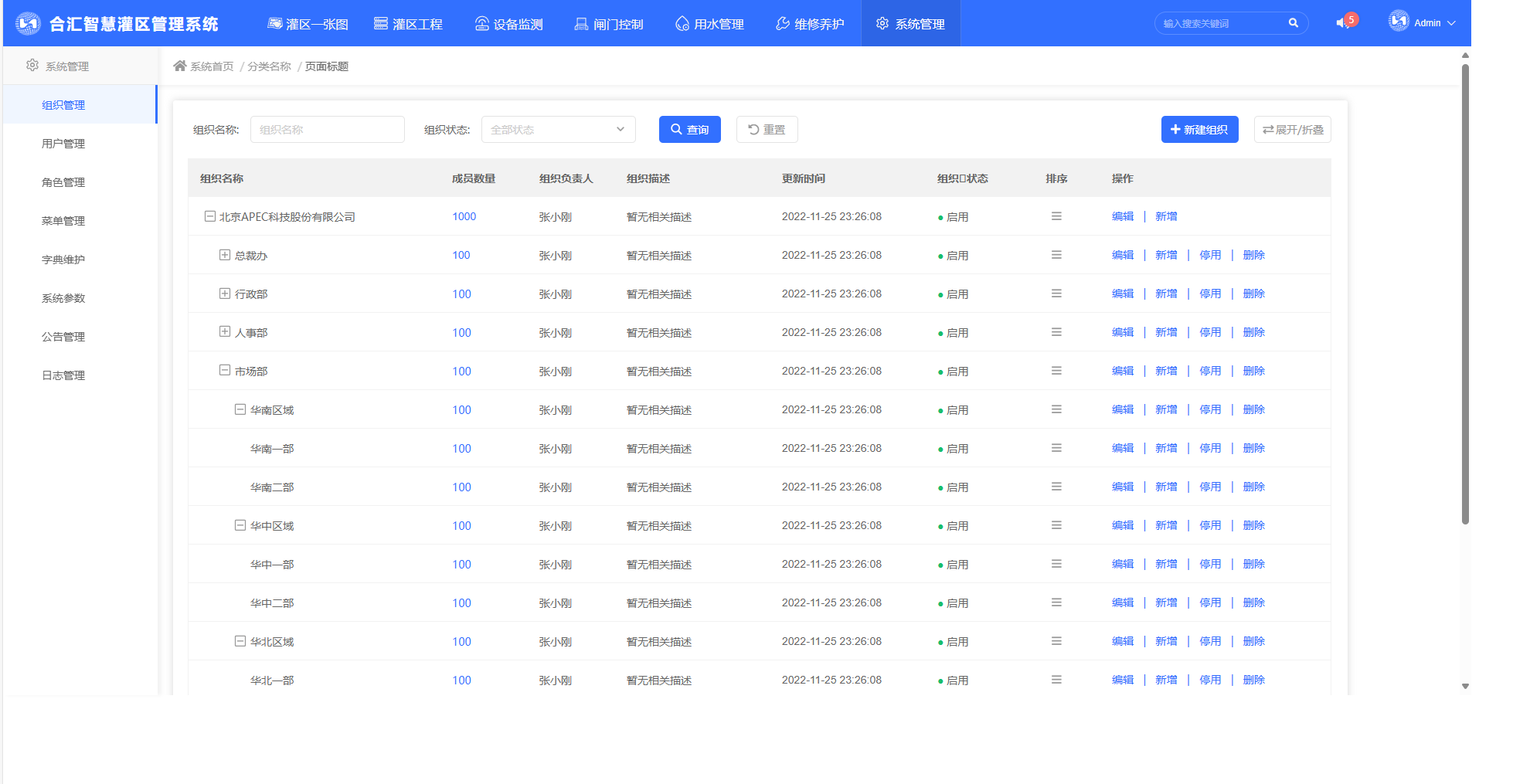Image resolution: width=1513 pixels, height=784 pixels.
Task: Click the 组织名称 input field
Action: (x=327, y=130)
